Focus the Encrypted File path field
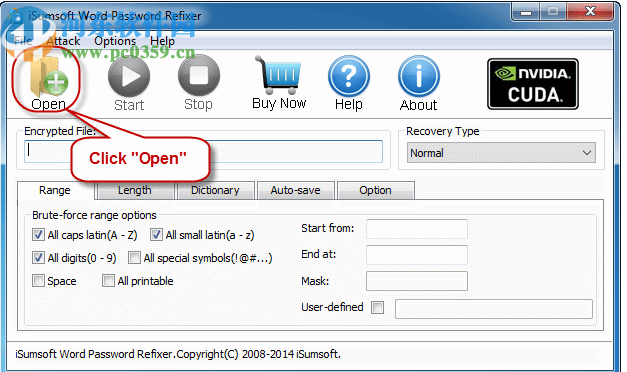Viewport: 627px width, 372px height. click(203, 151)
